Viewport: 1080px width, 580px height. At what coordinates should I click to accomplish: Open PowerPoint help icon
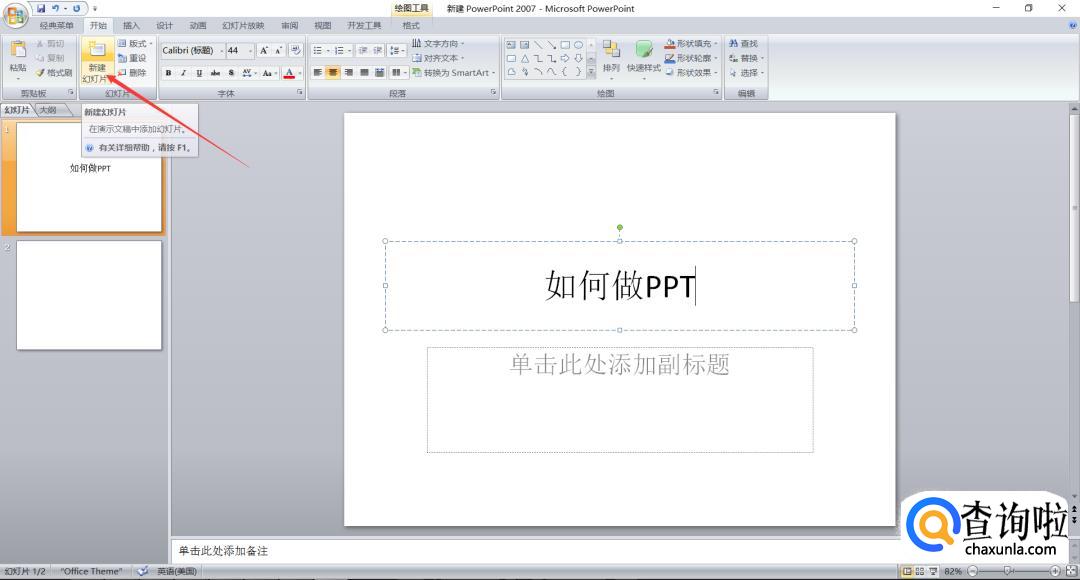coord(1072,25)
